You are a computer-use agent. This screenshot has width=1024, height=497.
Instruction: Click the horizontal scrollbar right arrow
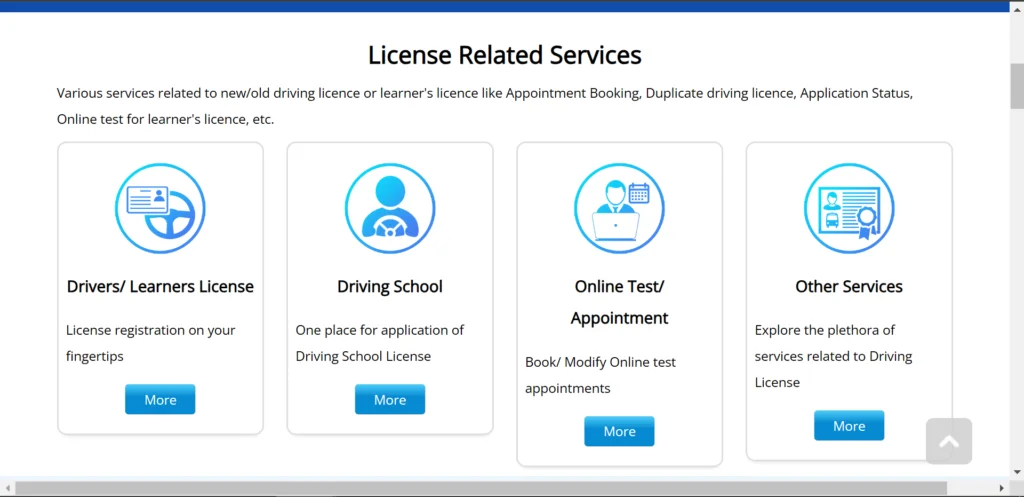[x=1002, y=489]
